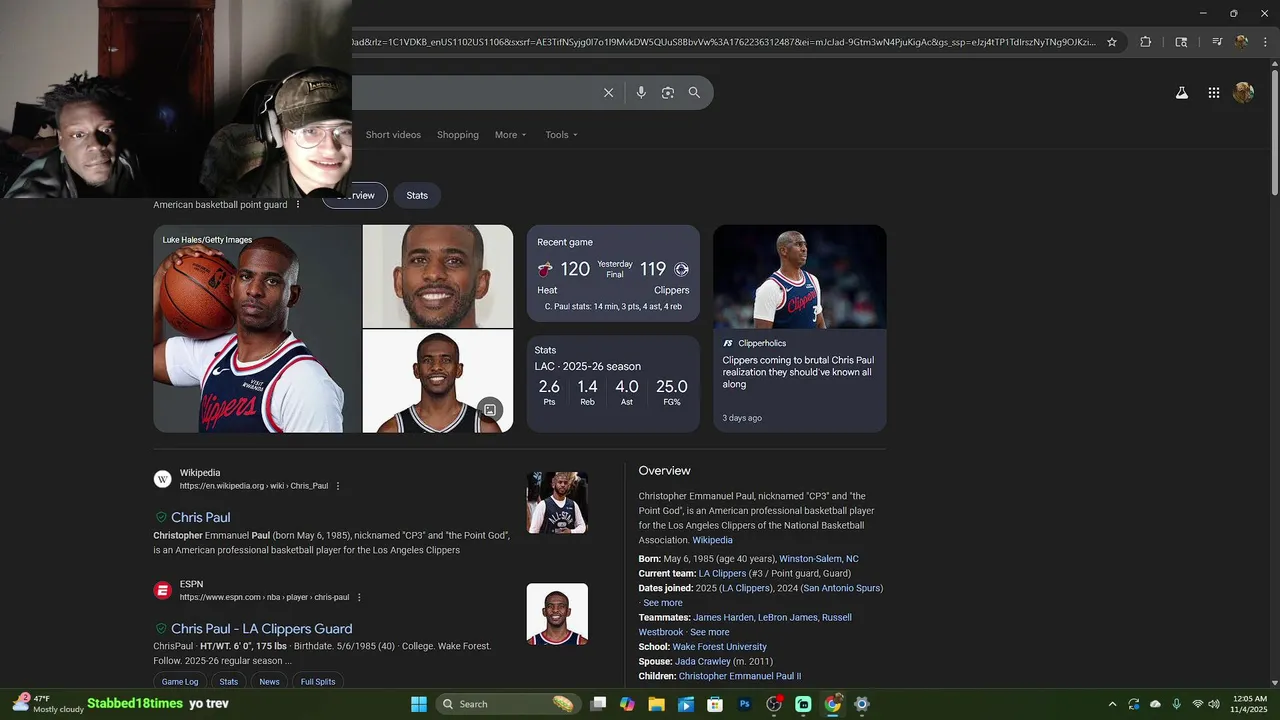Open the Chris Paul Wikipedia result
1280x720 pixels.
coord(200,517)
